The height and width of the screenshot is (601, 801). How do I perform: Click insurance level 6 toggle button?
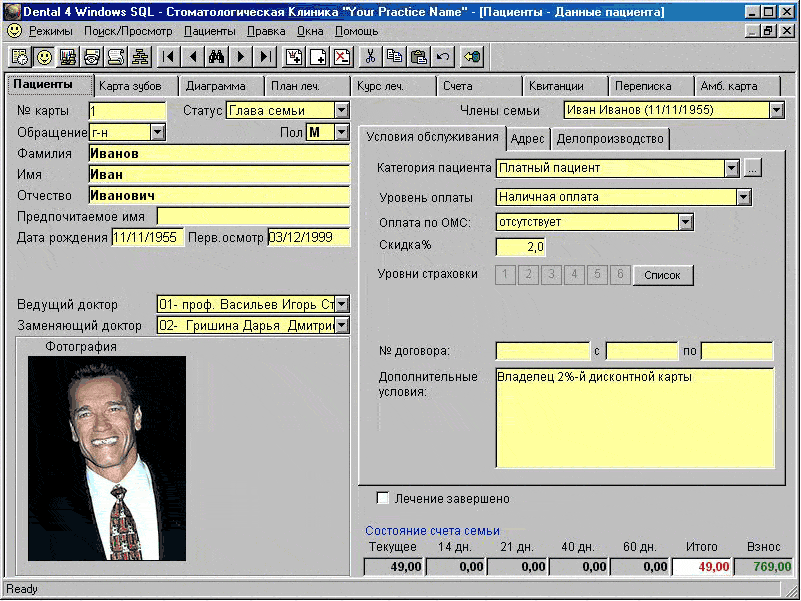tap(620, 275)
